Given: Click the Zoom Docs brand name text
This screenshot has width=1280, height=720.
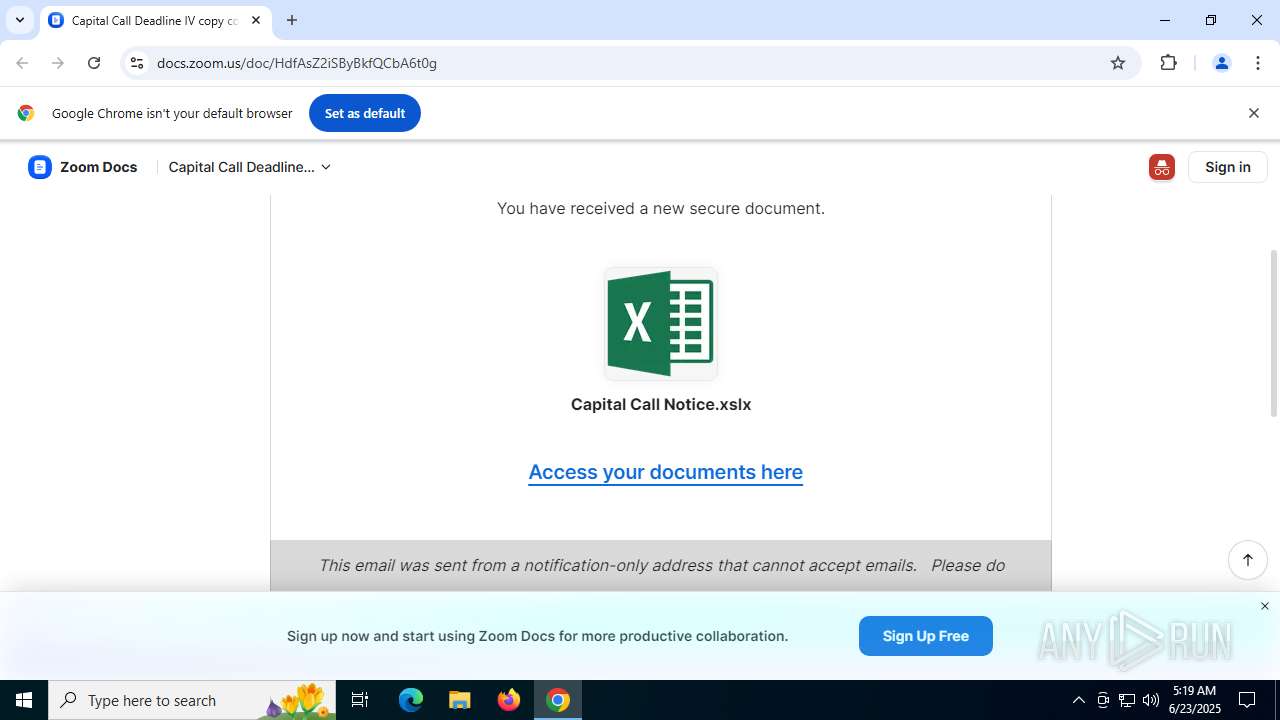Looking at the screenshot, I should 99,167.
